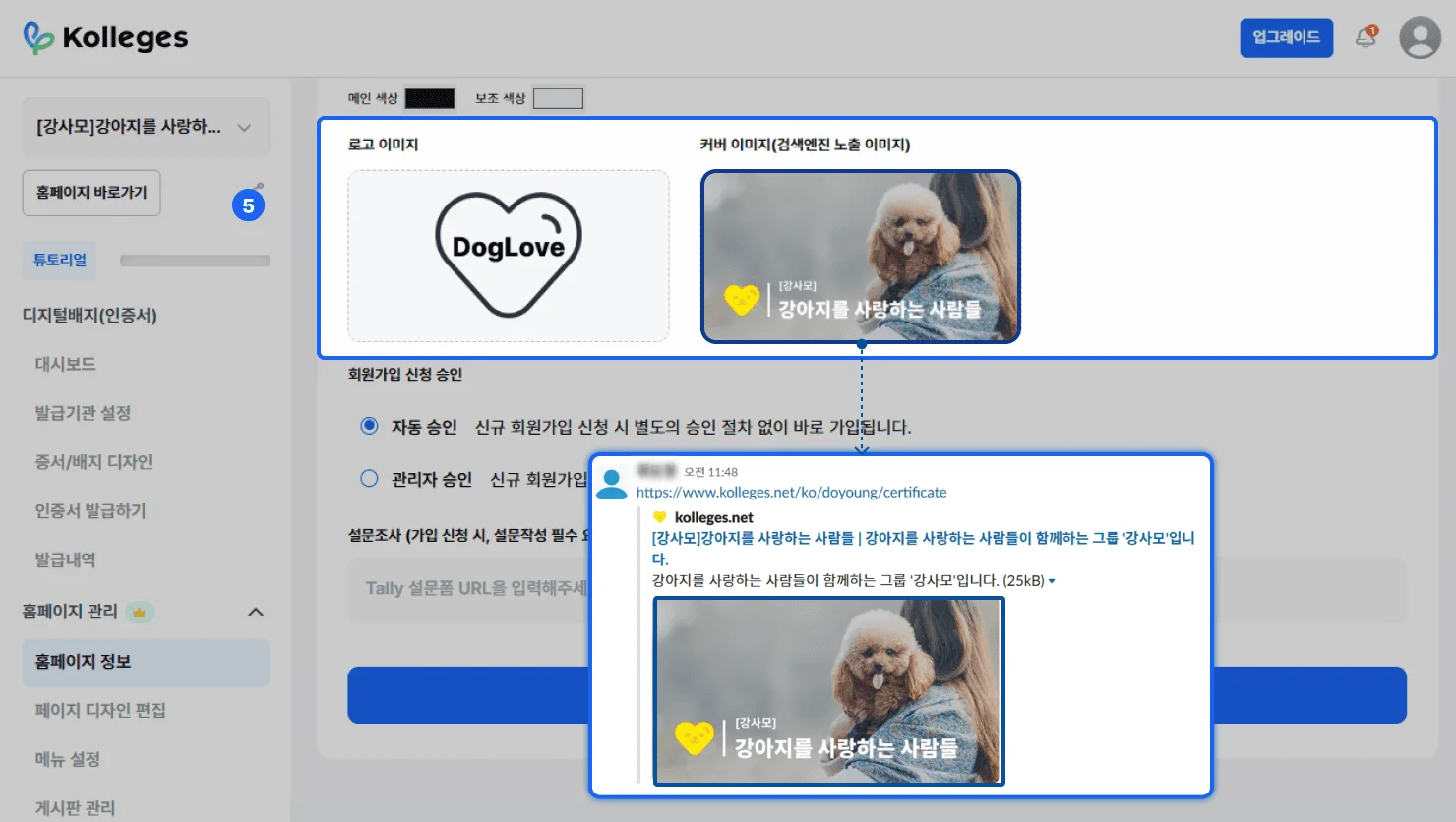
Task: Open the notifications bell
Action: 1365,37
